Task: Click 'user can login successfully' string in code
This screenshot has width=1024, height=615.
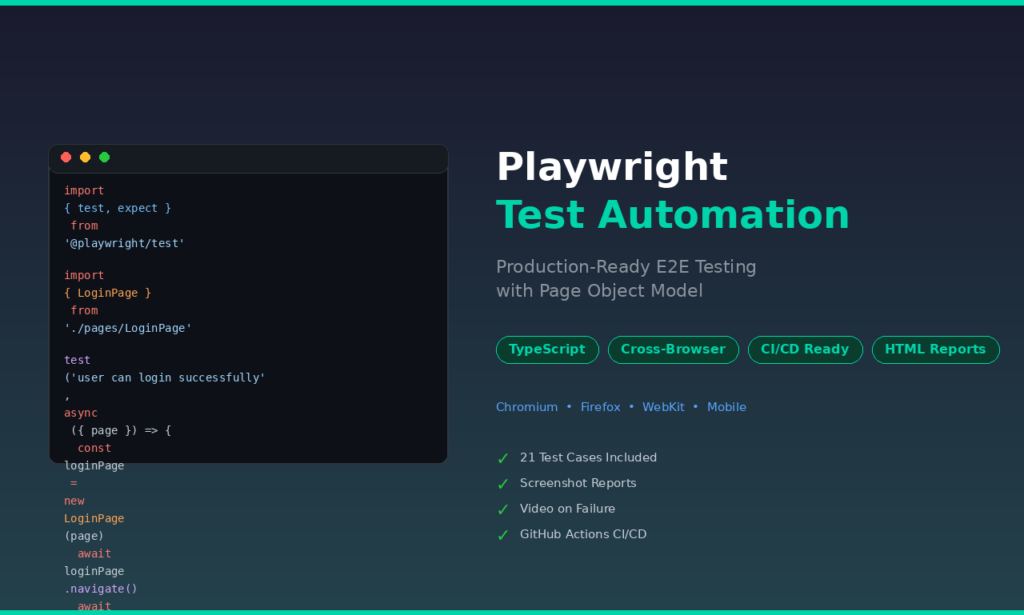Action: click(168, 378)
